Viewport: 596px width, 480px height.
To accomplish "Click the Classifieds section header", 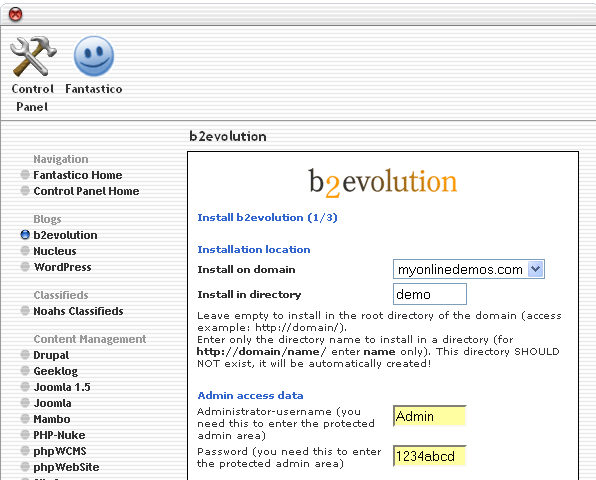I will point(61,295).
